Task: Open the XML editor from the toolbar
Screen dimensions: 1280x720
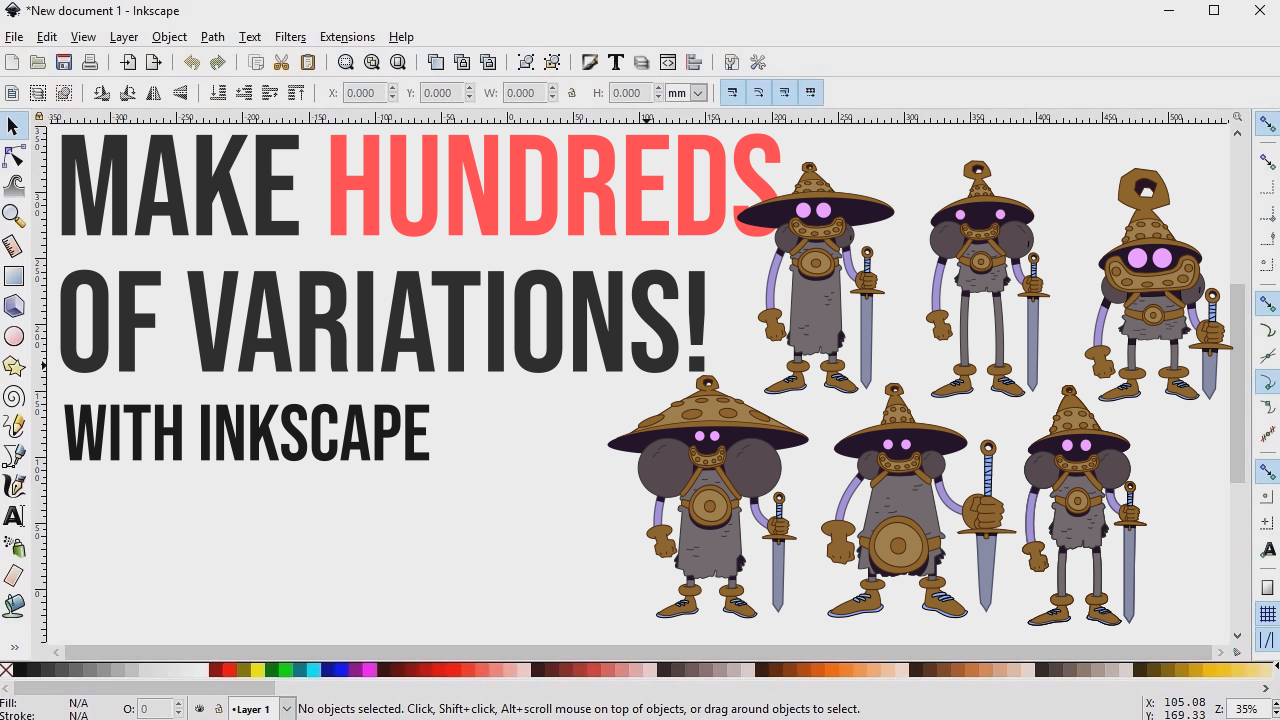Action: [x=667, y=62]
